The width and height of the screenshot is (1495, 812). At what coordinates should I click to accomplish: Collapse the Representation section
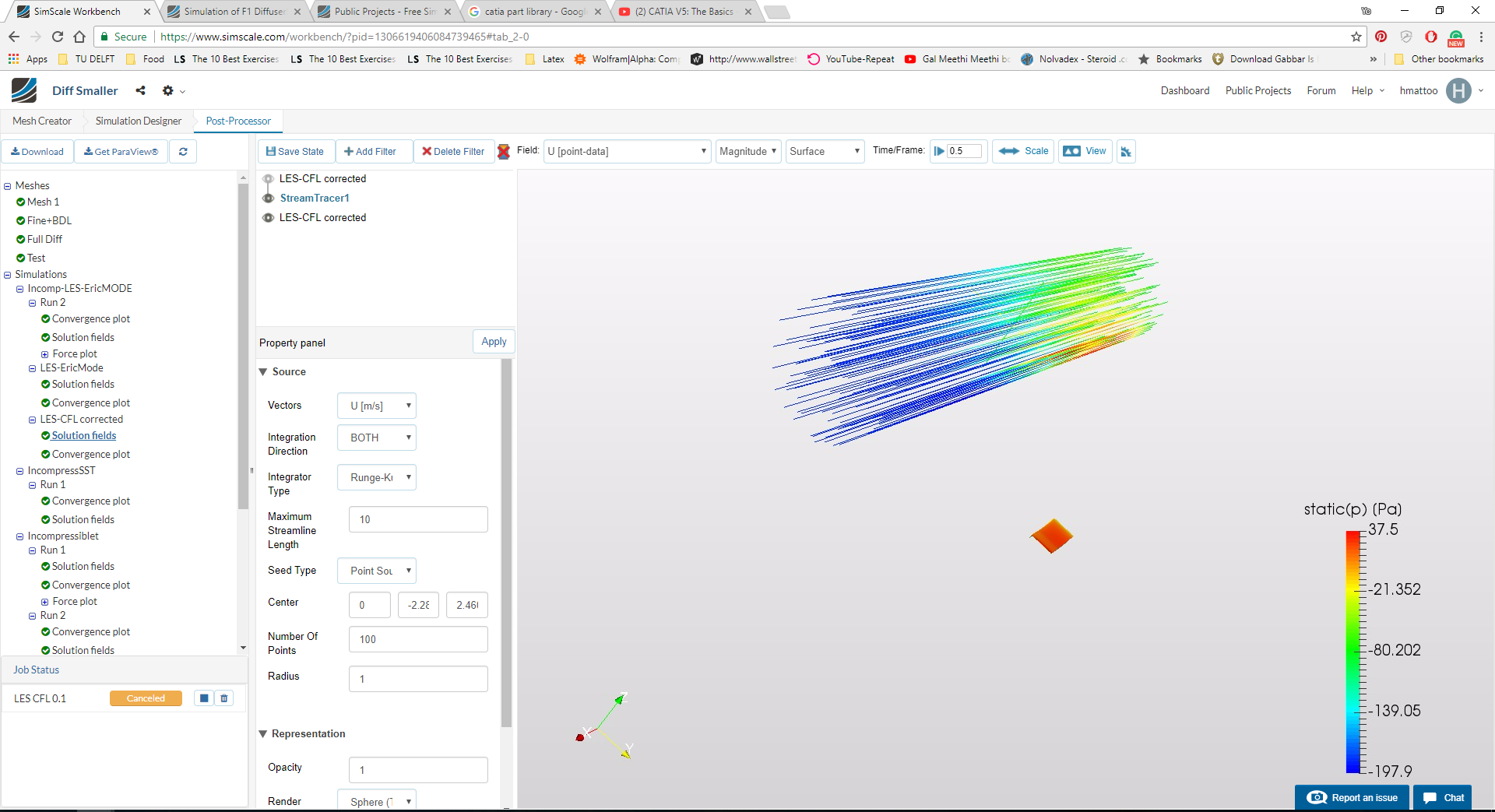click(263, 734)
